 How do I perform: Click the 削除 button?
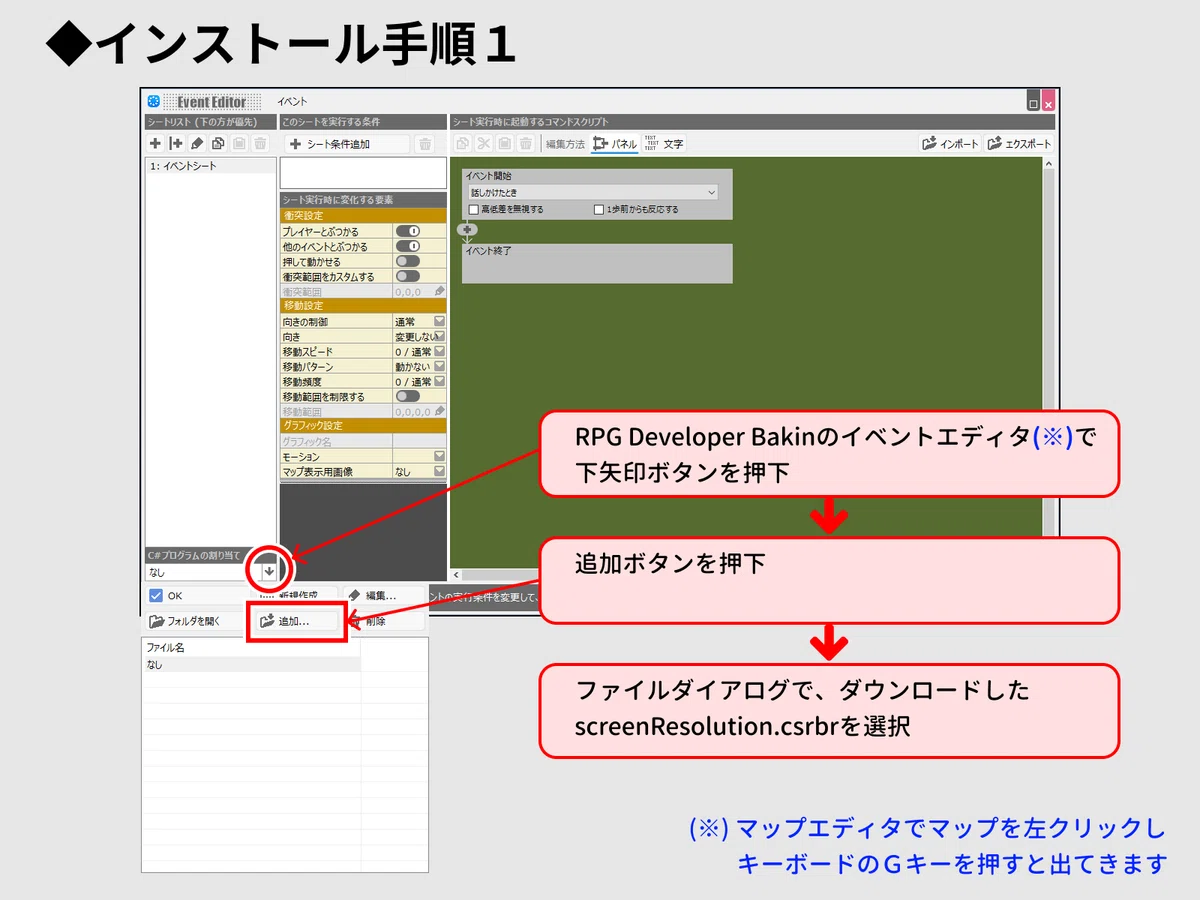click(385, 621)
